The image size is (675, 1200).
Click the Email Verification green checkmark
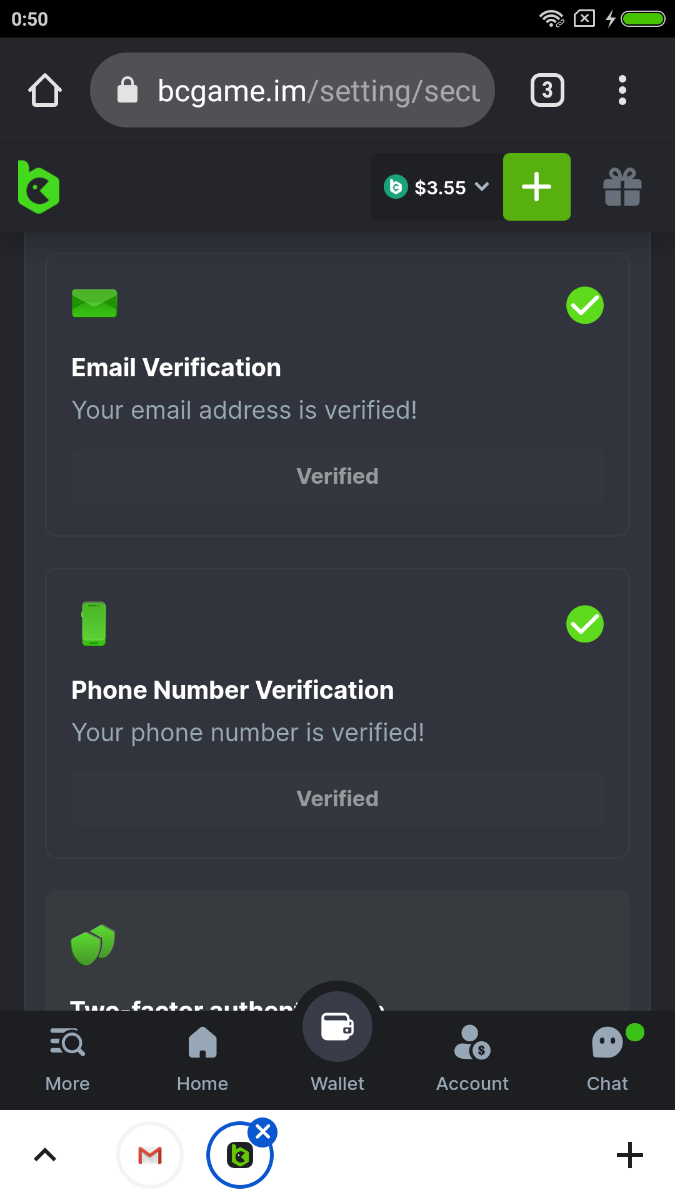[x=585, y=305]
